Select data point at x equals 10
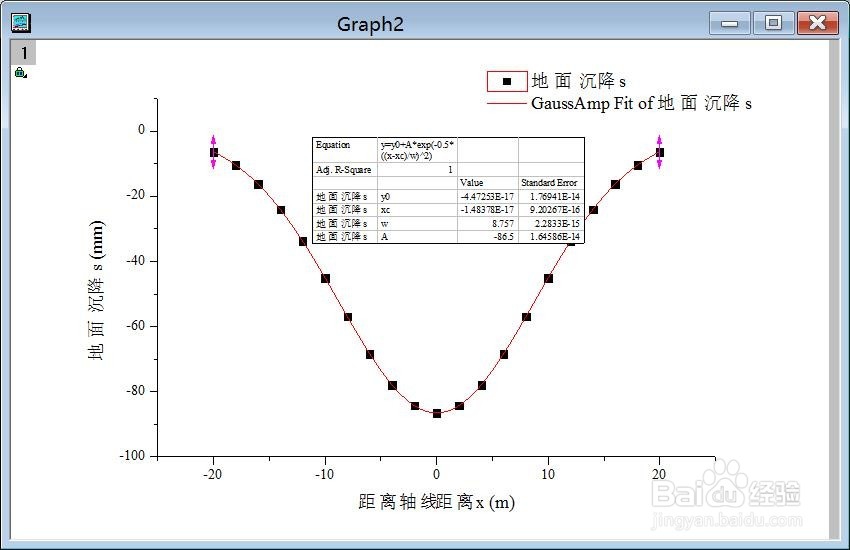 tap(549, 279)
